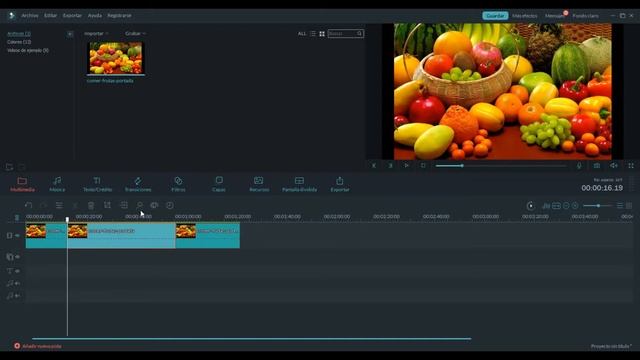Open the Mensaje notifications
This screenshot has width=640, height=360.
click(555, 16)
